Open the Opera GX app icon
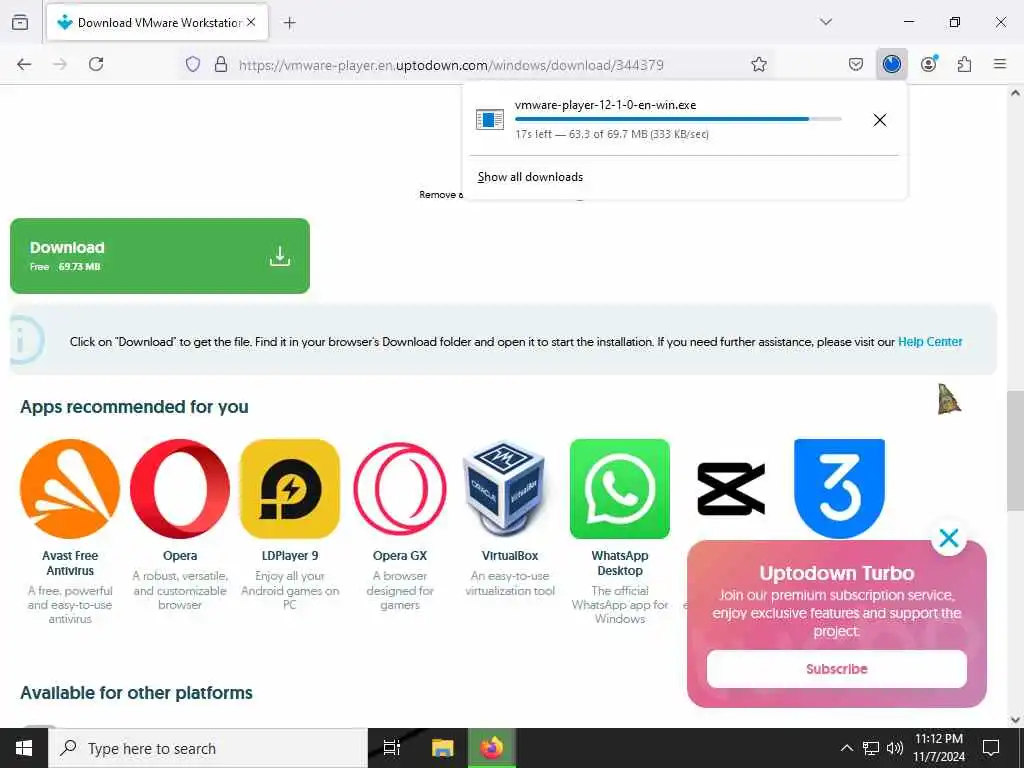 click(400, 488)
